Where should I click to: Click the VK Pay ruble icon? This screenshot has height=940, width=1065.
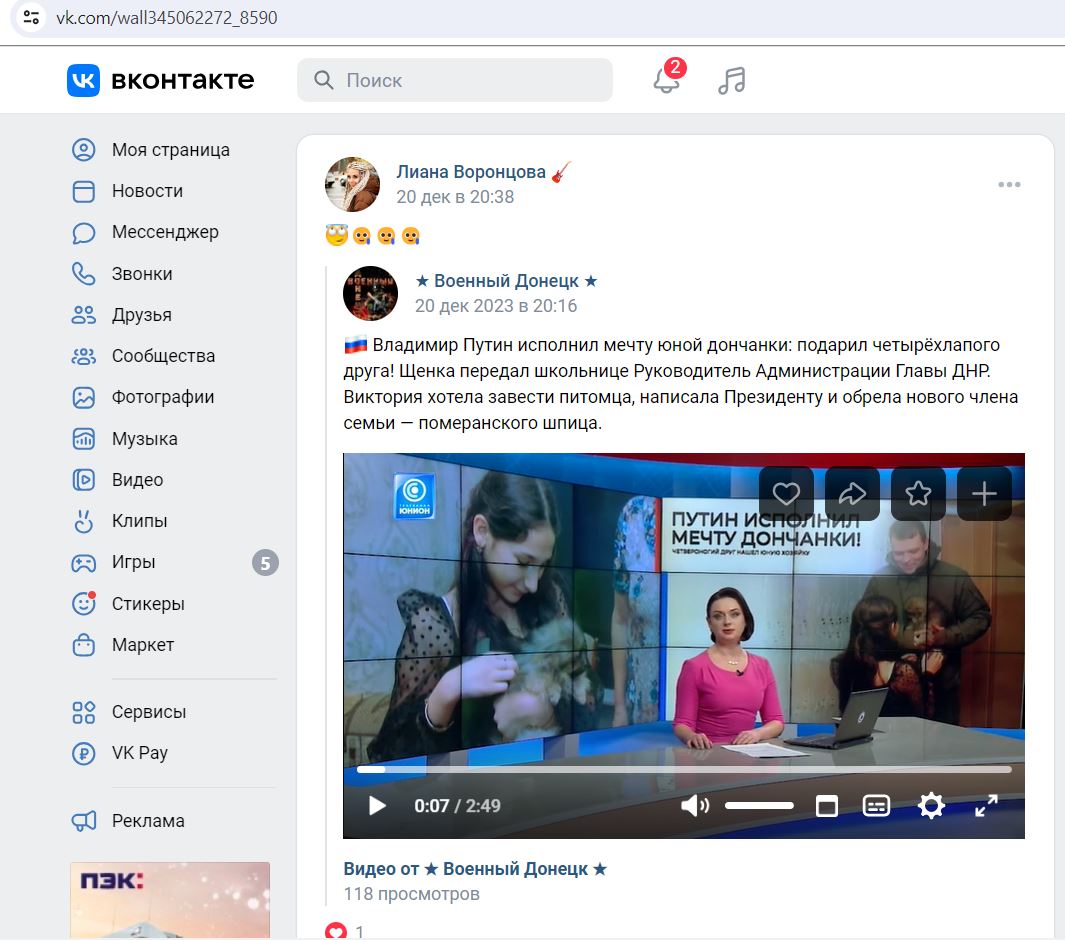84,753
